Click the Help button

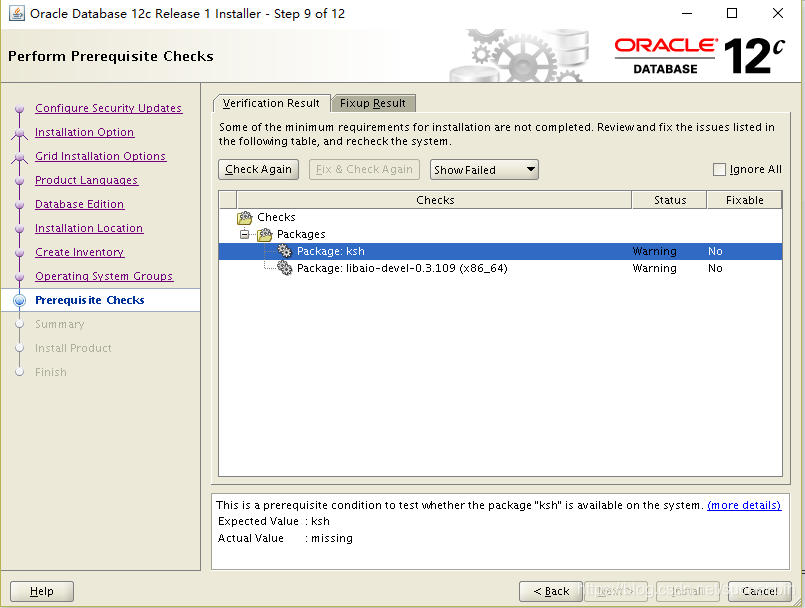pyautogui.click(x=42, y=591)
